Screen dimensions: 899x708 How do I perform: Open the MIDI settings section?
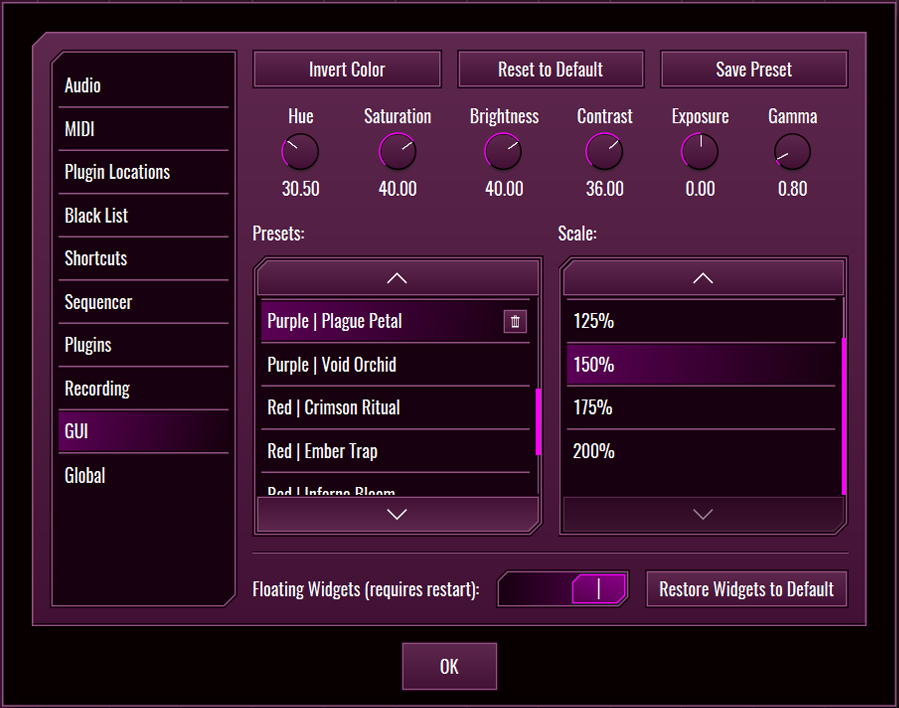tap(143, 129)
